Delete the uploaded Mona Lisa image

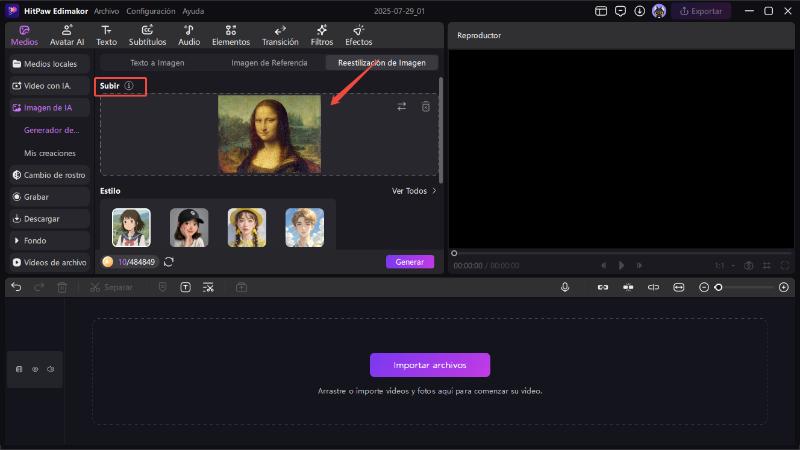pyautogui.click(x=426, y=106)
